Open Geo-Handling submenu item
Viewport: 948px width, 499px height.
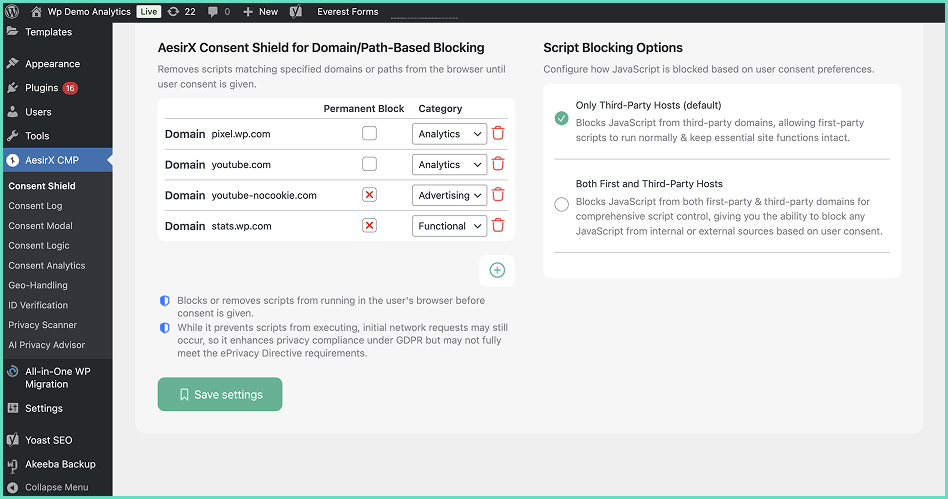38,285
